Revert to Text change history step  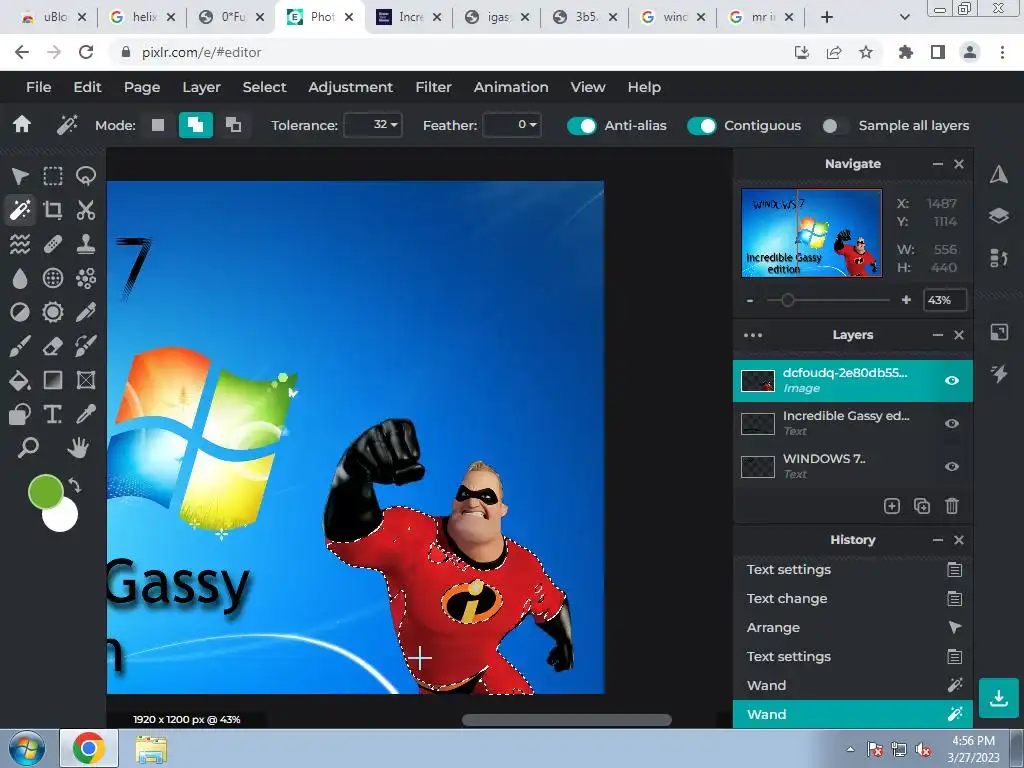[x=853, y=599]
